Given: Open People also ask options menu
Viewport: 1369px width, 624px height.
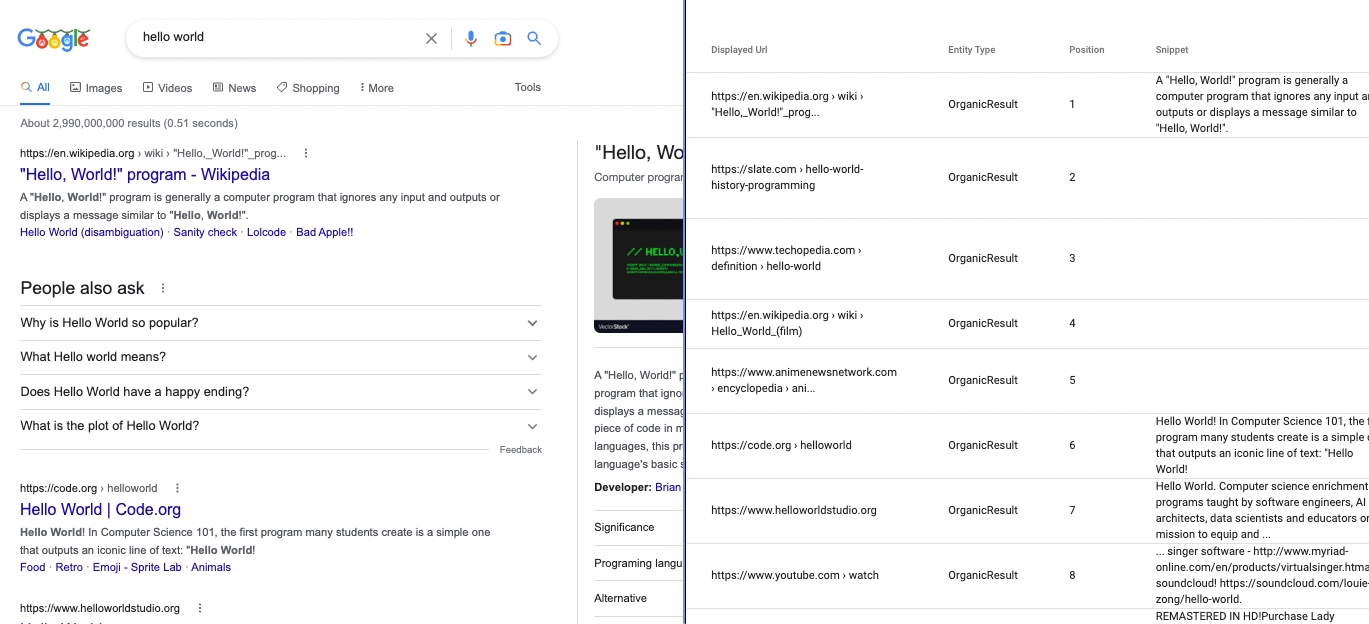Looking at the screenshot, I should tap(163, 288).
